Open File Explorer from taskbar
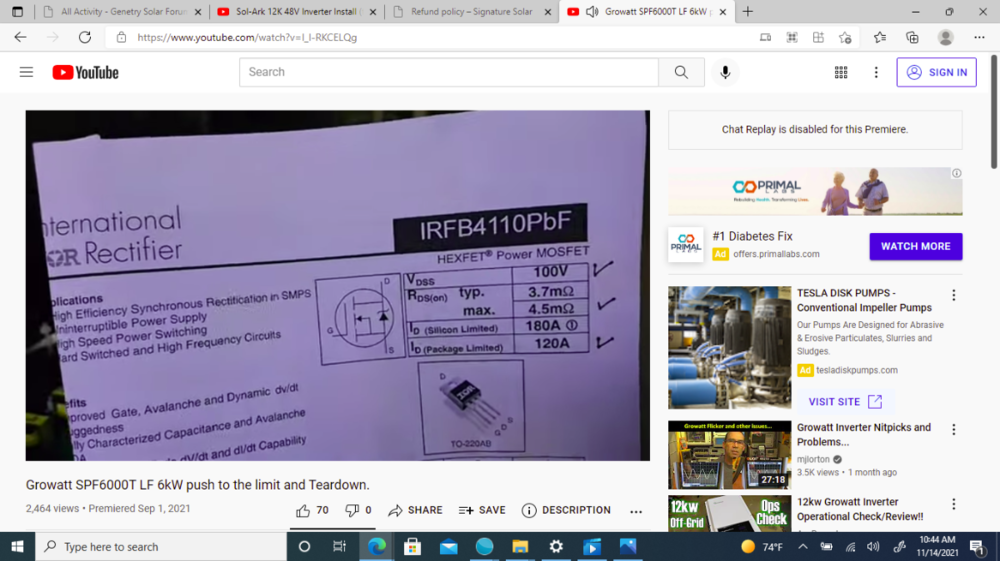 [520, 546]
